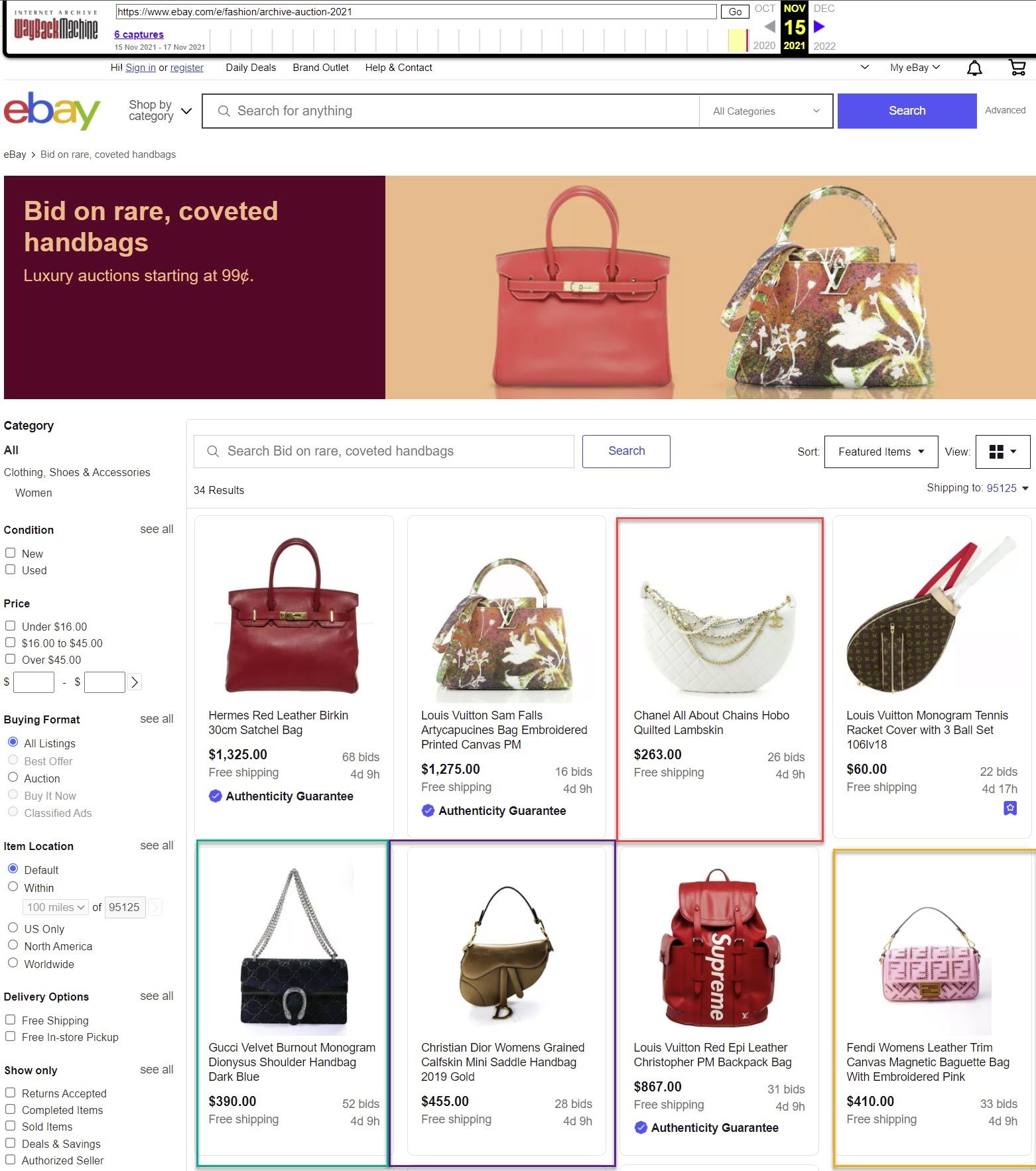Image resolution: width=1036 pixels, height=1171 pixels.
Task: Open the Sign in link
Action: pyautogui.click(x=141, y=68)
